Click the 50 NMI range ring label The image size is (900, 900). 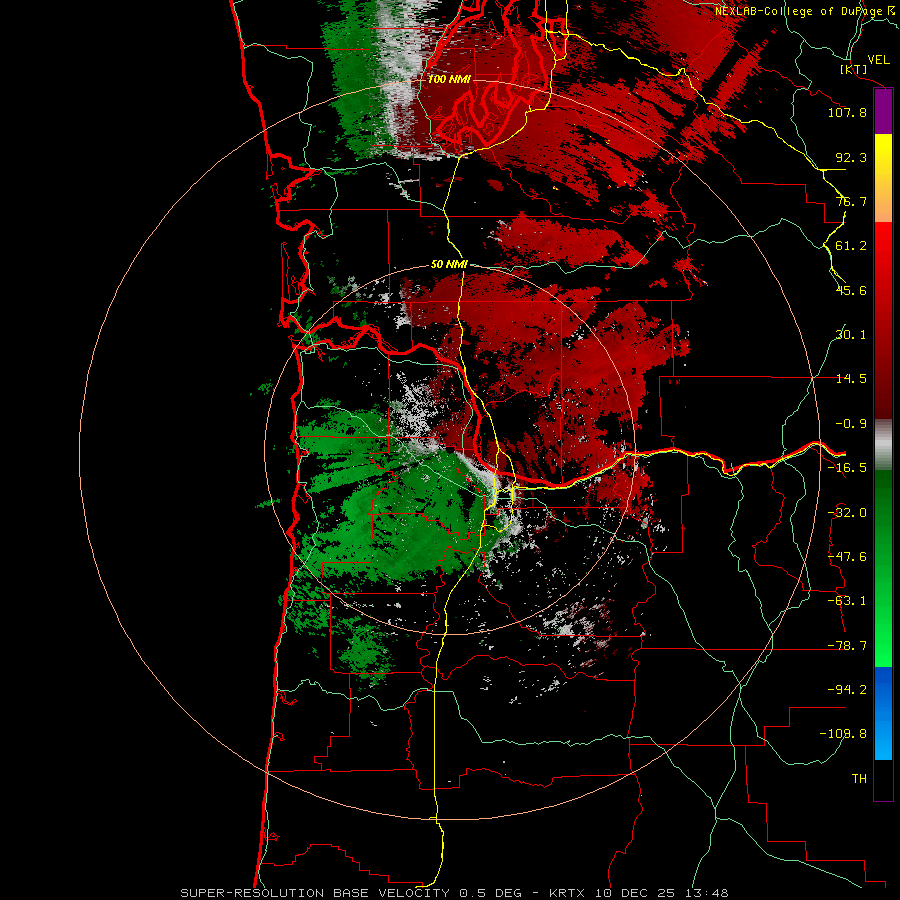point(449,265)
